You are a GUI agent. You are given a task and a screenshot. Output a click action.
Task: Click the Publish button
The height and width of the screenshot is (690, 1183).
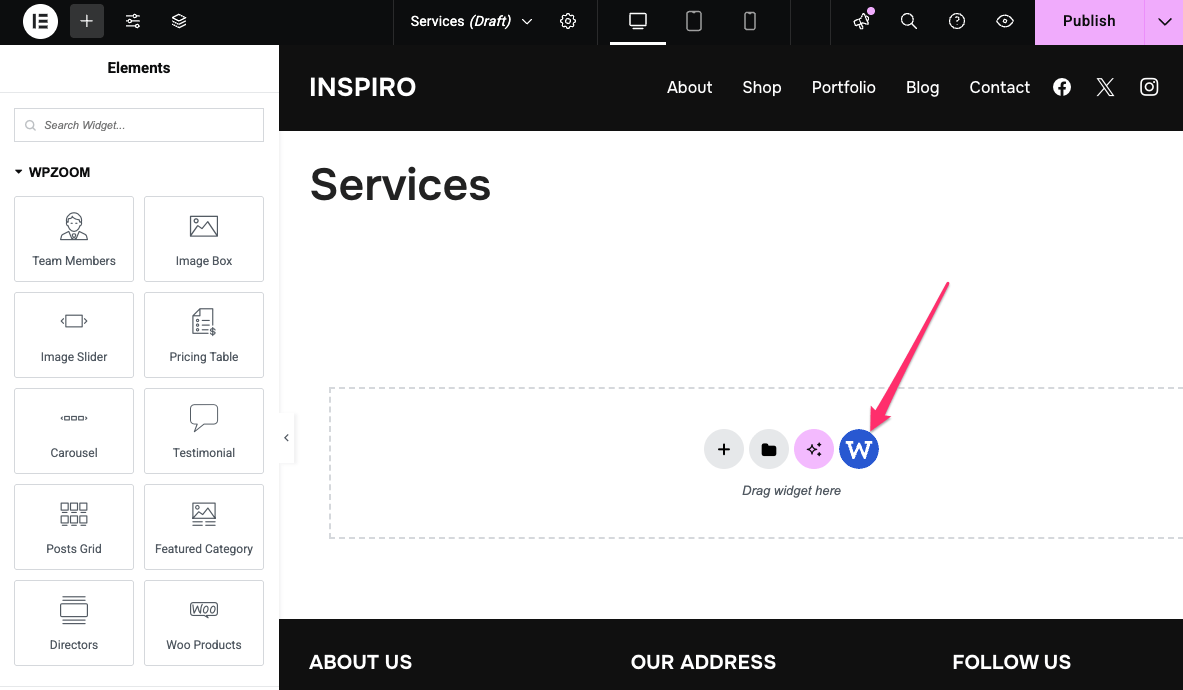(x=1088, y=21)
